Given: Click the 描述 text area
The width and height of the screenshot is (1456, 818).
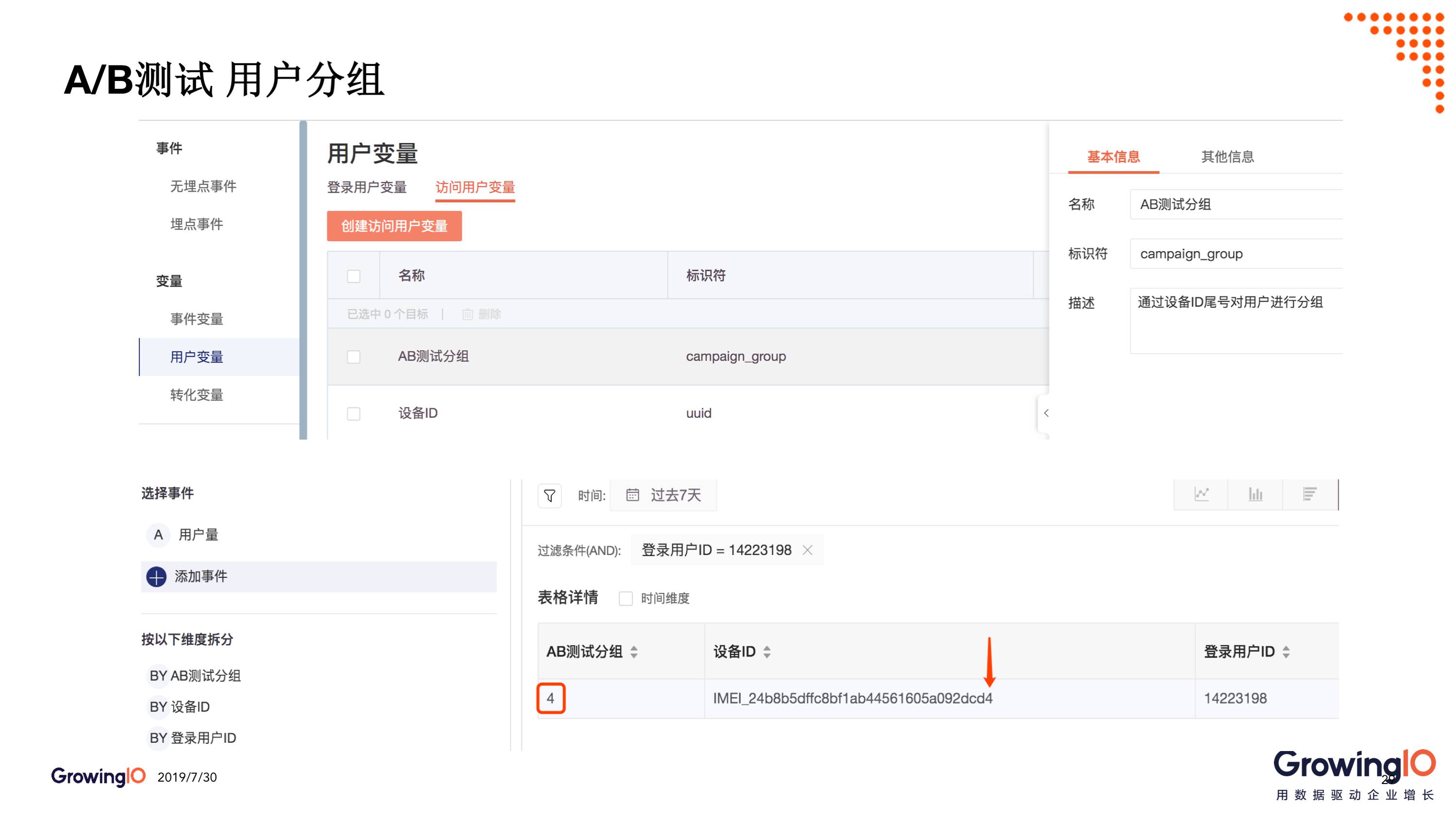Looking at the screenshot, I should (1236, 321).
